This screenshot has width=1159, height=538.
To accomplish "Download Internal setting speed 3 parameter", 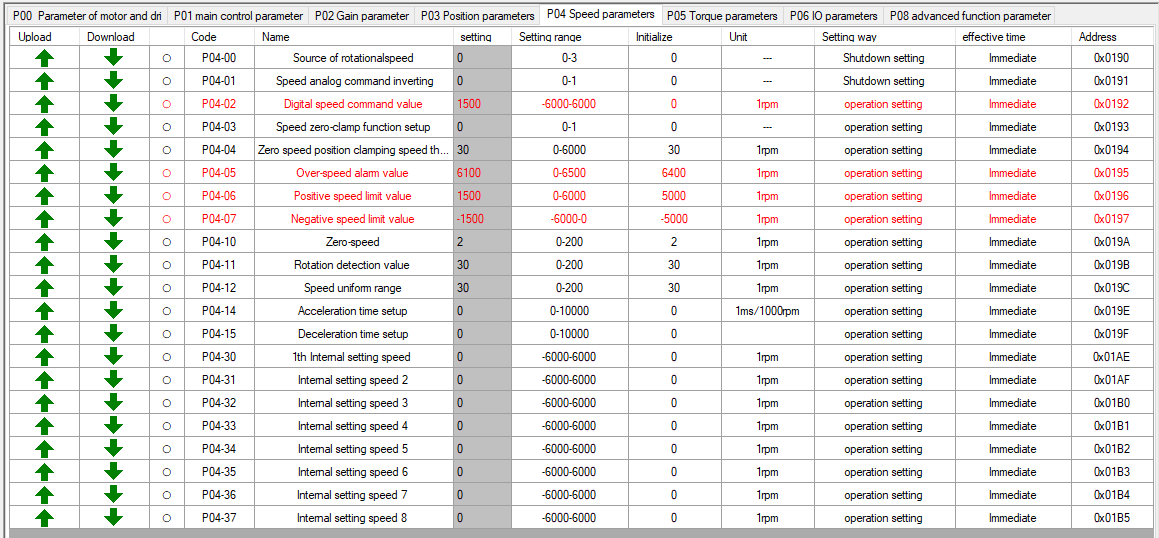I will pyautogui.click(x=113, y=403).
